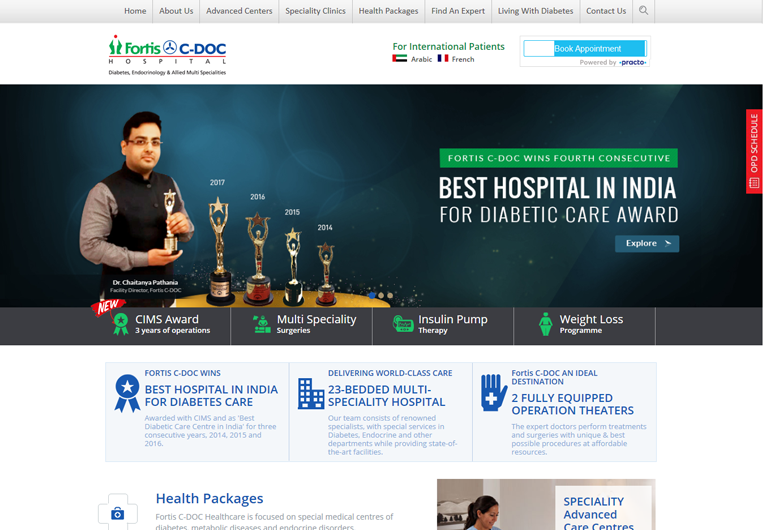Click the Weight Loss figure icon
Image resolution: width=770 pixels, height=530 pixels.
coord(545,324)
